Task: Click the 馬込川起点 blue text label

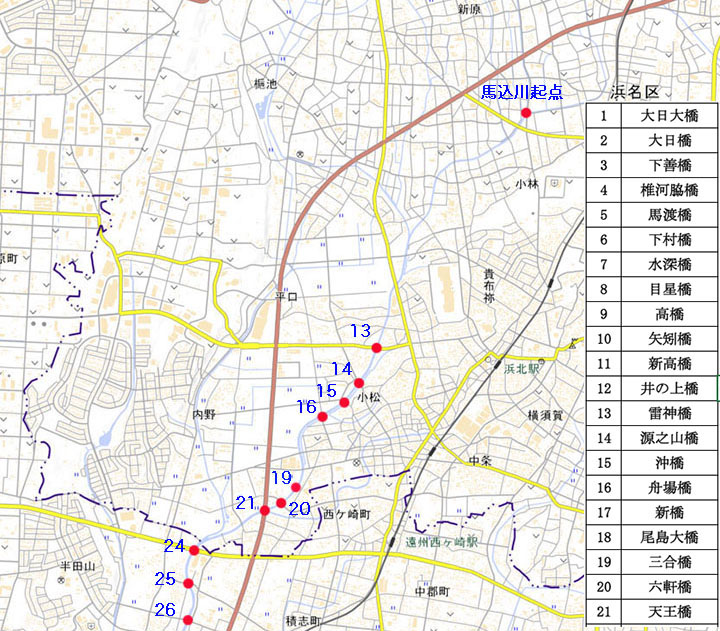Action: coord(522,93)
